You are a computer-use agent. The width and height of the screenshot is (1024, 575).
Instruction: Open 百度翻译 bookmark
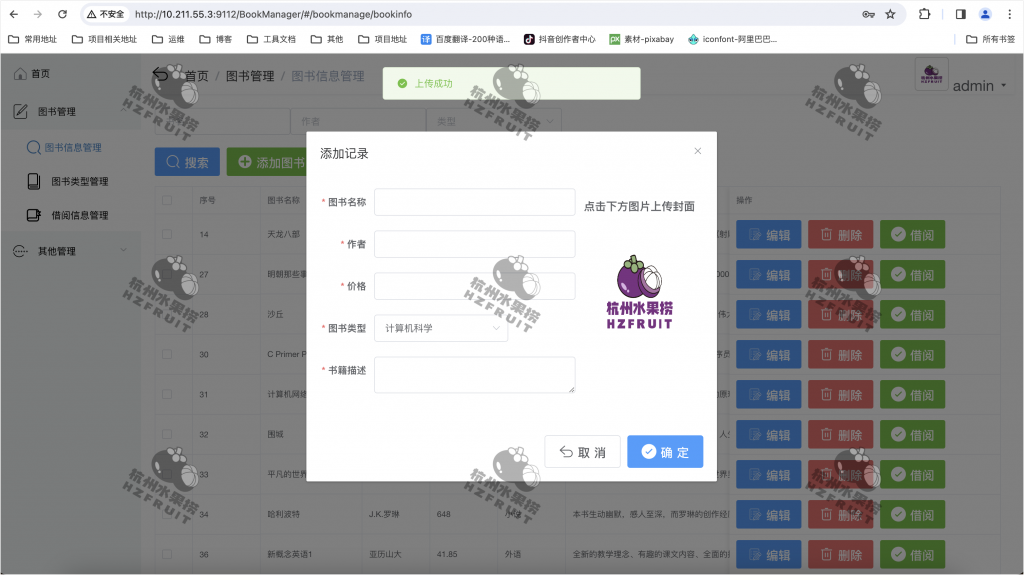pos(465,39)
